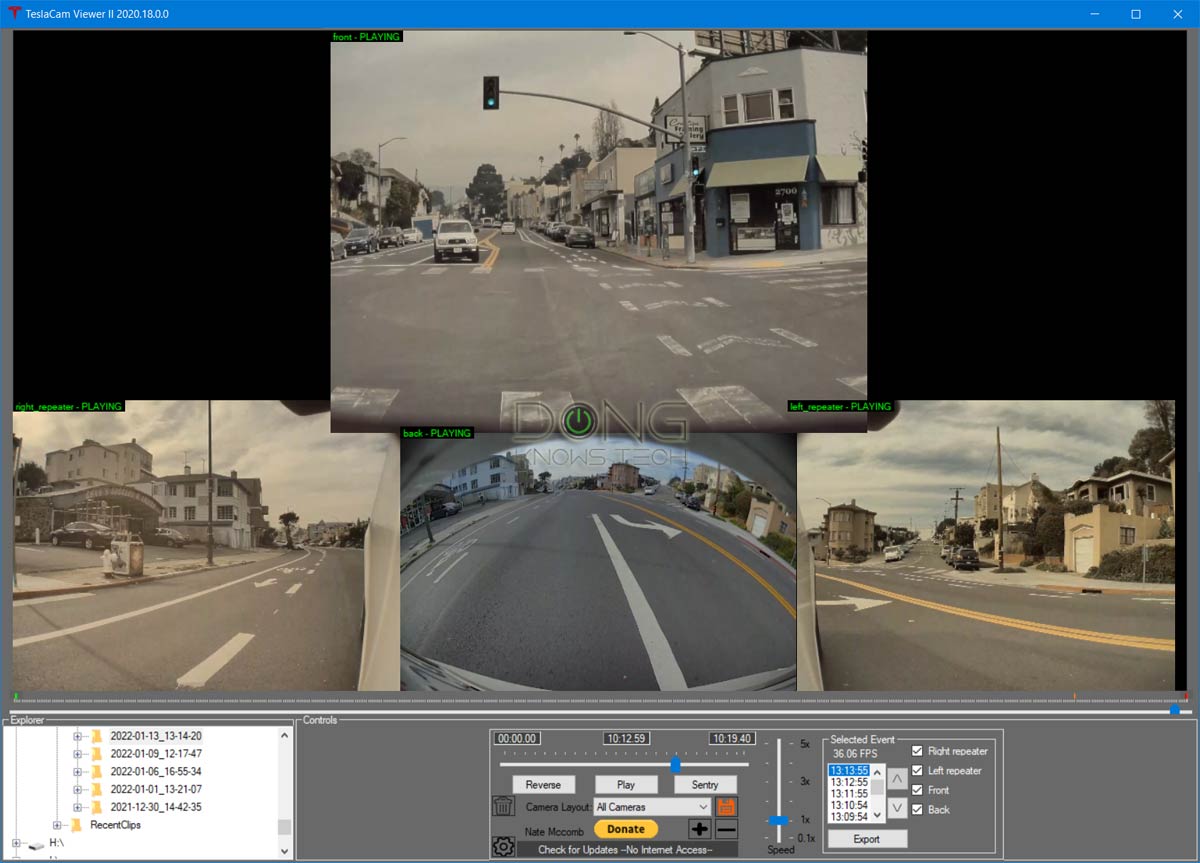The height and width of the screenshot is (863, 1200).
Task: Click the back camera video view
Action: (x=598, y=560)
